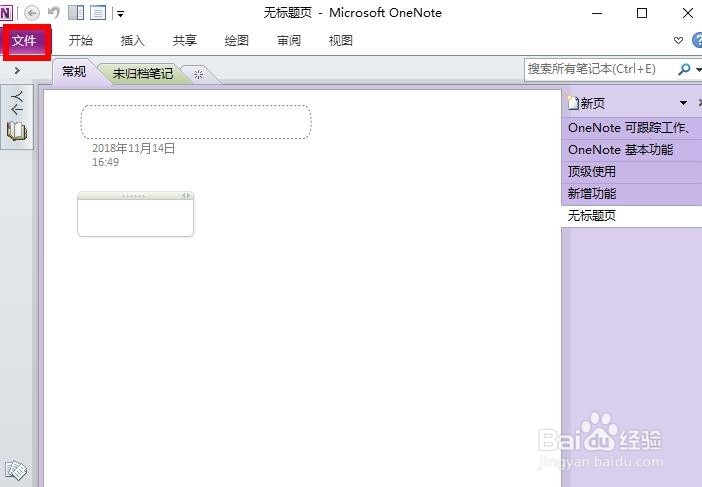Switch to the 审阅 ribbon tab

coord(289,41)
